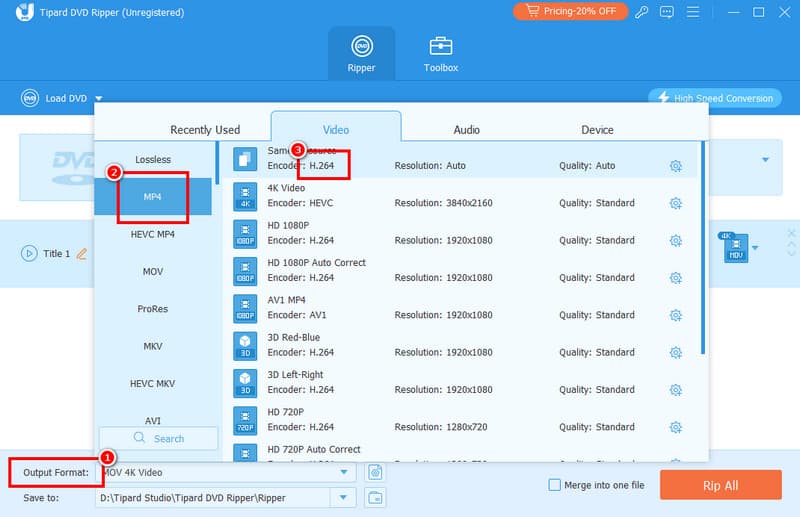Open the custom profile settings icon
This screenshot has width=800, height=517.
click(375, 472)
